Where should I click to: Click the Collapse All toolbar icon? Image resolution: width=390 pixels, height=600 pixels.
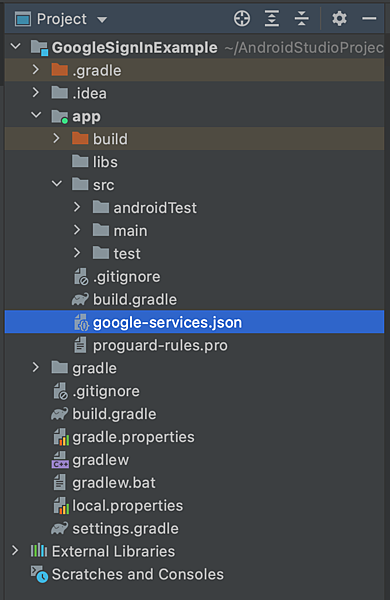click(x=302, y=18)
